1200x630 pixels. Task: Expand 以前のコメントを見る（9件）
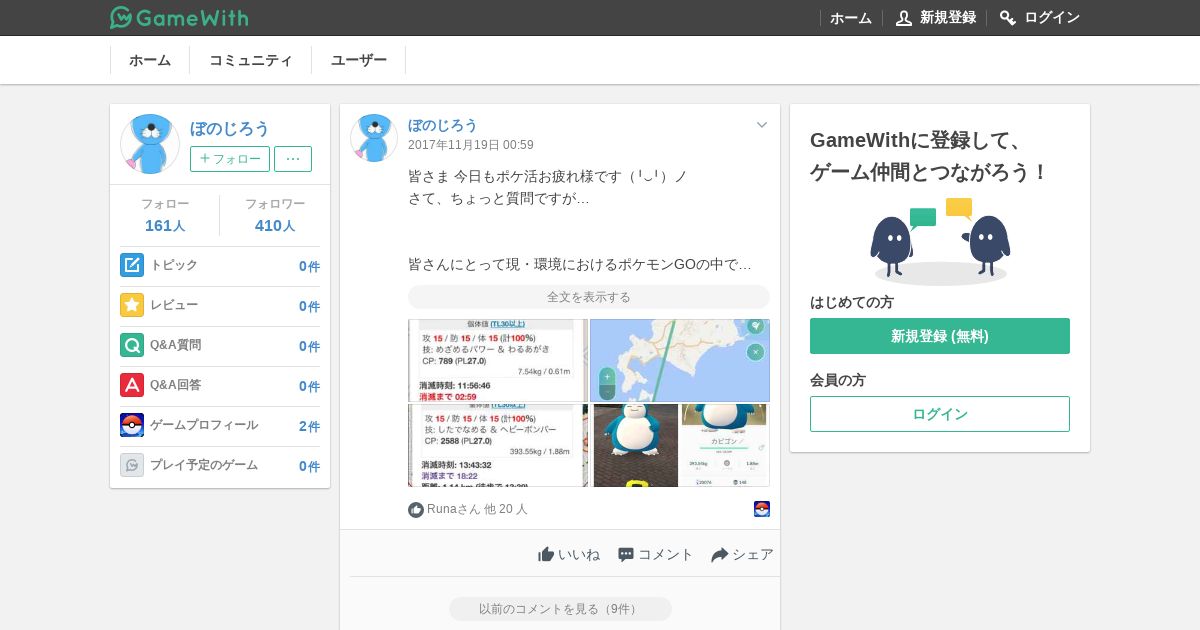pos(560,609)
